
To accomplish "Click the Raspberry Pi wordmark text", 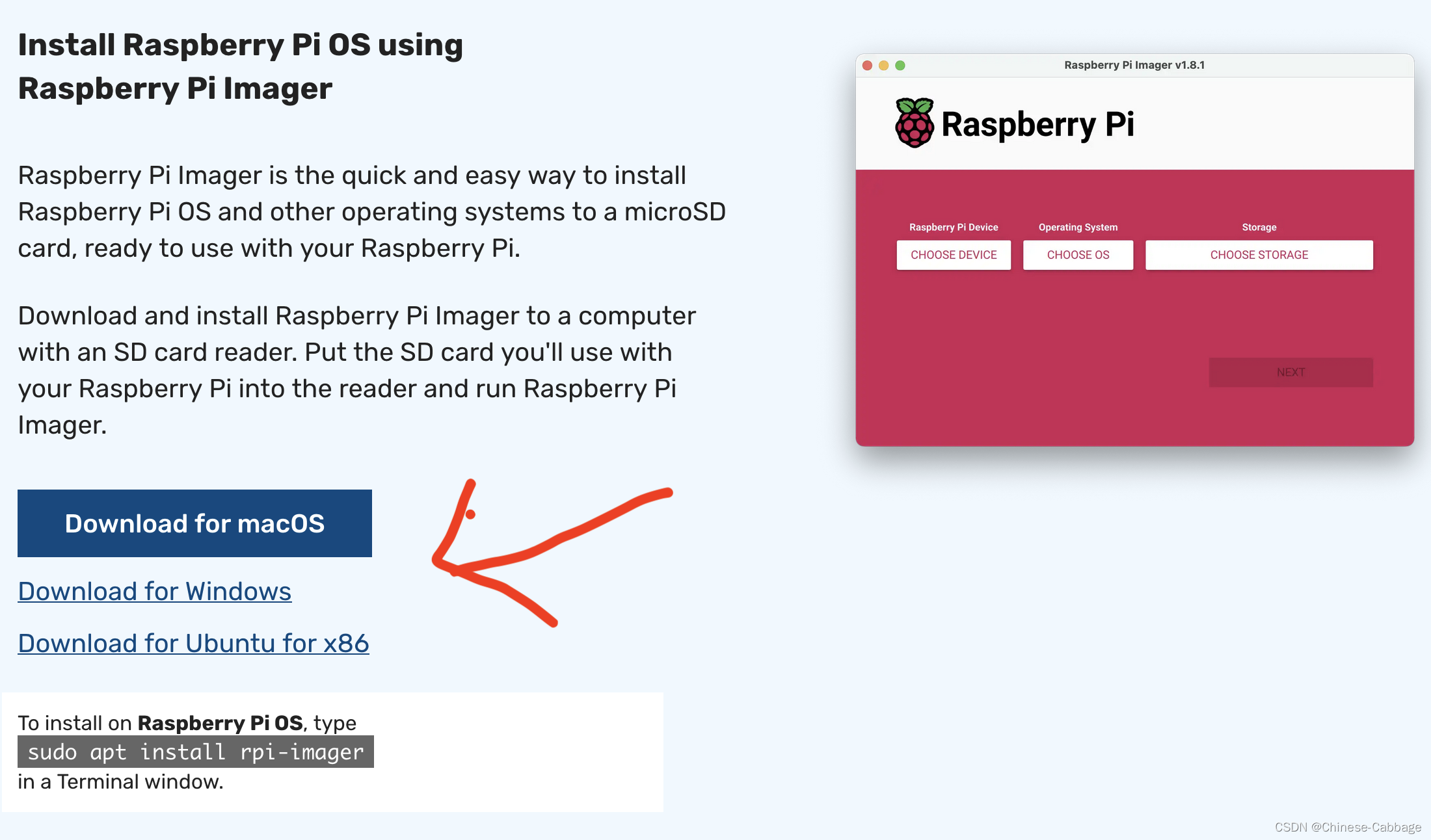I will pyautogui.click(x=1037, y=124).
